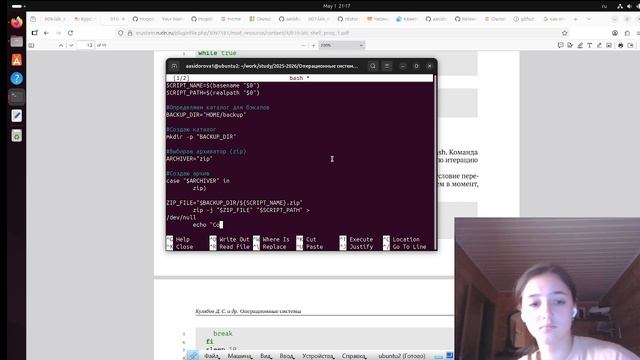This screenshot has width=640, height=360.
Task: Open the terminal new tab button
Action: point(174,66)
